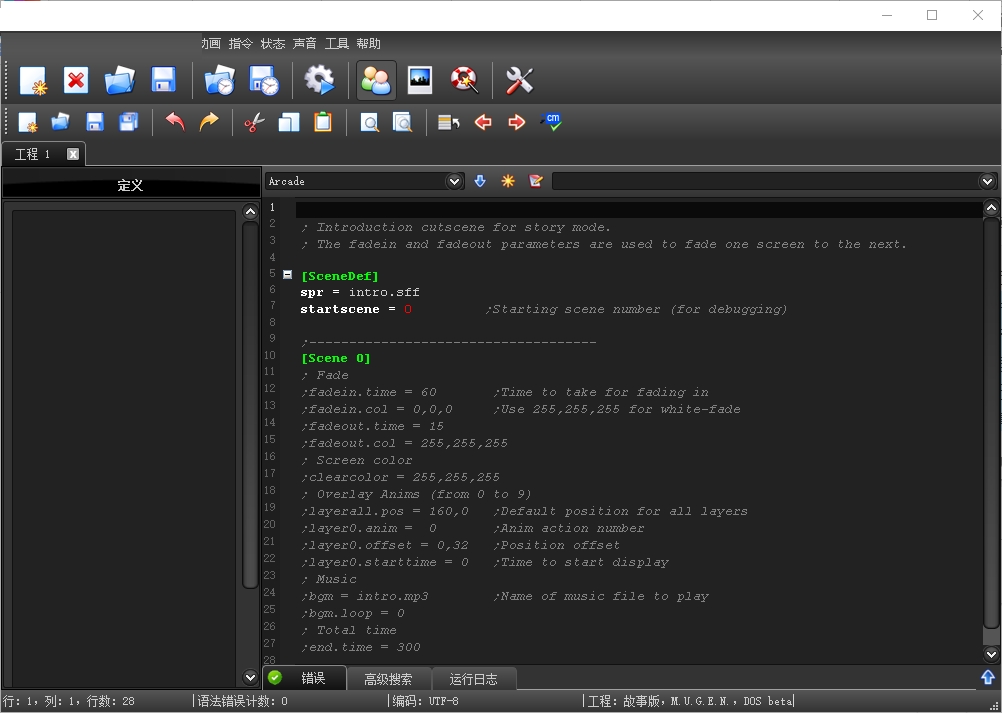This screenshot has height=713, width=1002.
Task: Click the 定义 panel header button
Action: pyautogui.click(x=131, y=185)
